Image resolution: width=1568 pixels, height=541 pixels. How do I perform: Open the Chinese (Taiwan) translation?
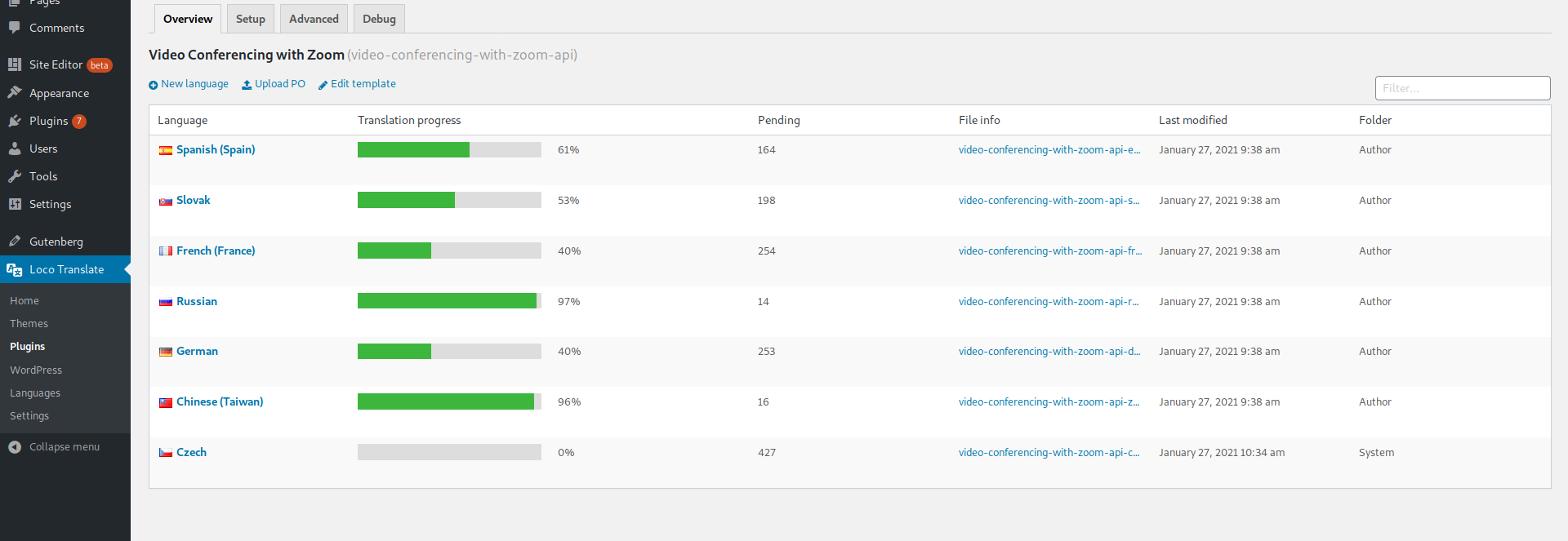[x=220, y=402]
